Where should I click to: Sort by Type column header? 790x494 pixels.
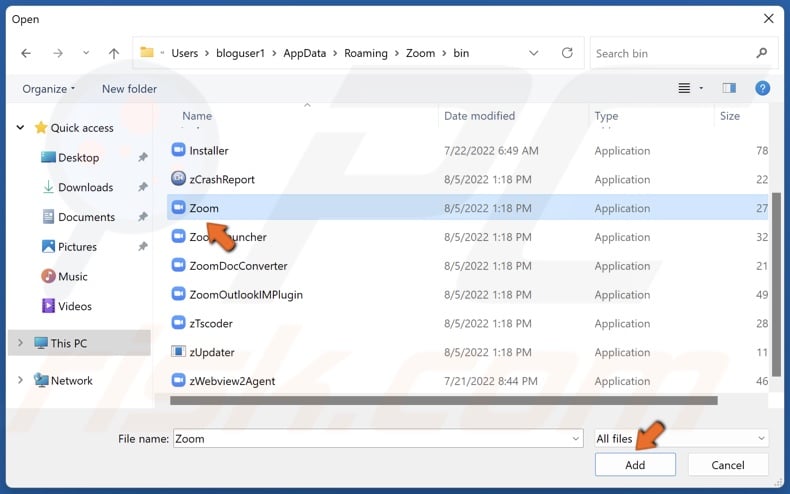606,116
